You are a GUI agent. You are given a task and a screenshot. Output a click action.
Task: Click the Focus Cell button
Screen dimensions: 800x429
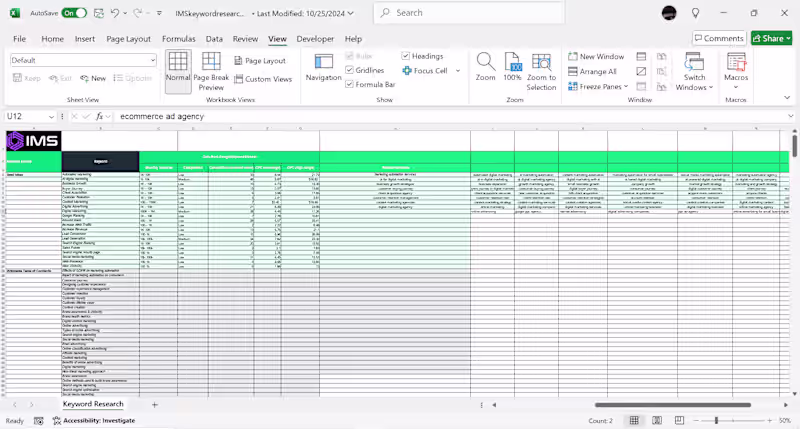425,71
